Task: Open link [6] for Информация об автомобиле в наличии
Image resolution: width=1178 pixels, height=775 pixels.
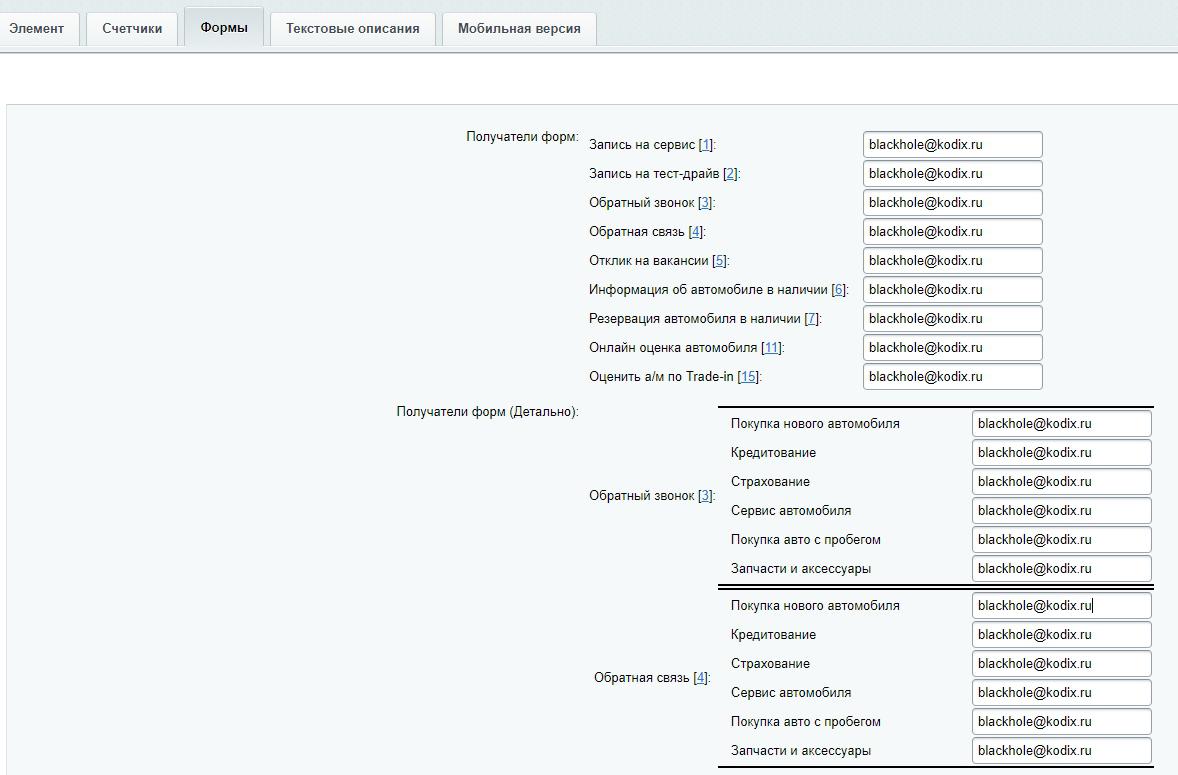Action: click(x=838, y=290)
